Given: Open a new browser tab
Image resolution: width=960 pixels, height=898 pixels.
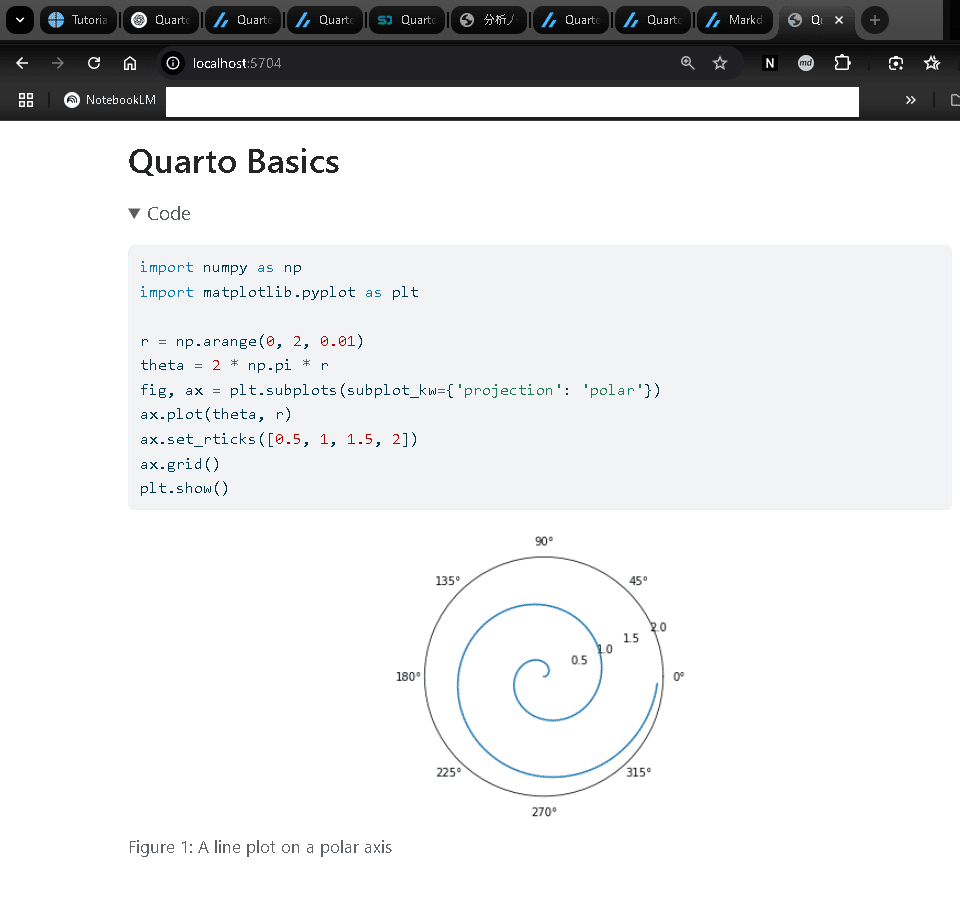Looking at the screenshot, I should coord(876,20).
